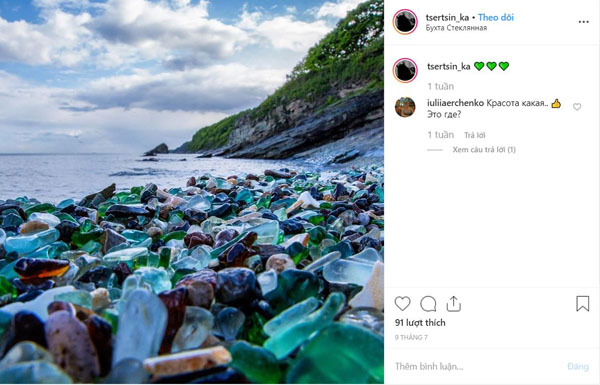Open tsertsin_ka username in the caption
Viewport: 600px width, 385px height.
tap(448, 66)
